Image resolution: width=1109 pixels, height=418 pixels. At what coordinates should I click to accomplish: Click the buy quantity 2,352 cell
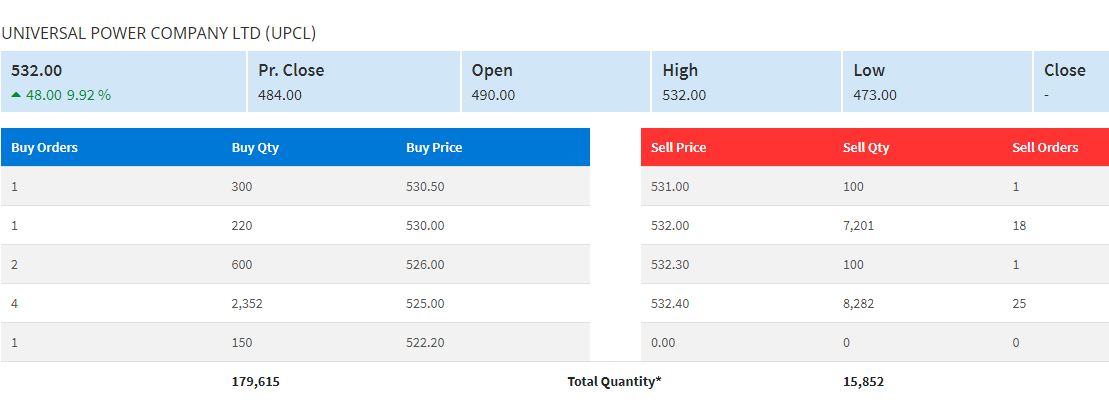(247, 303)
